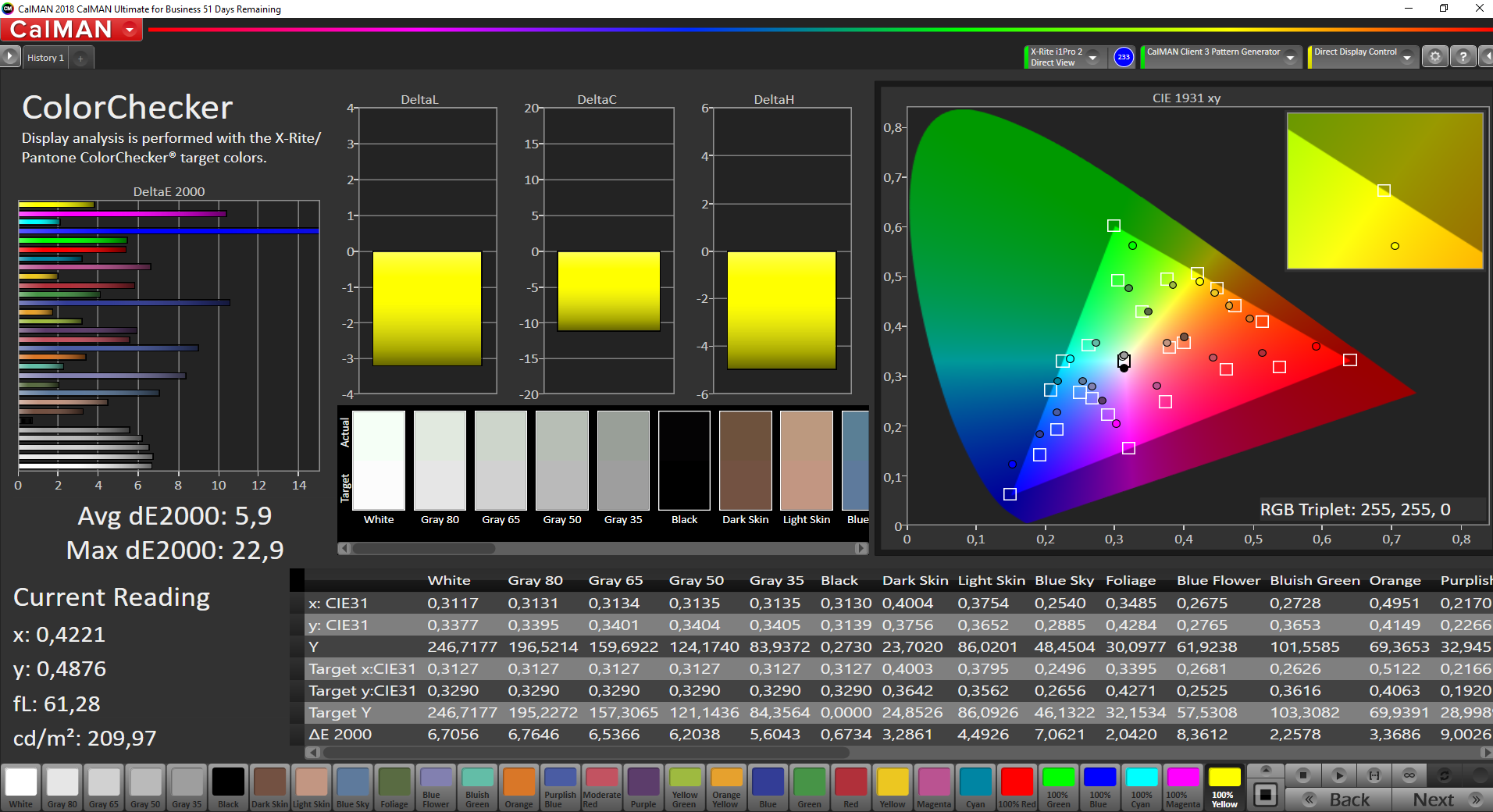Expand the color patch strip upward
Image resolution: width=1493 pixels, height=812 pixels.
pos(1266,770)
